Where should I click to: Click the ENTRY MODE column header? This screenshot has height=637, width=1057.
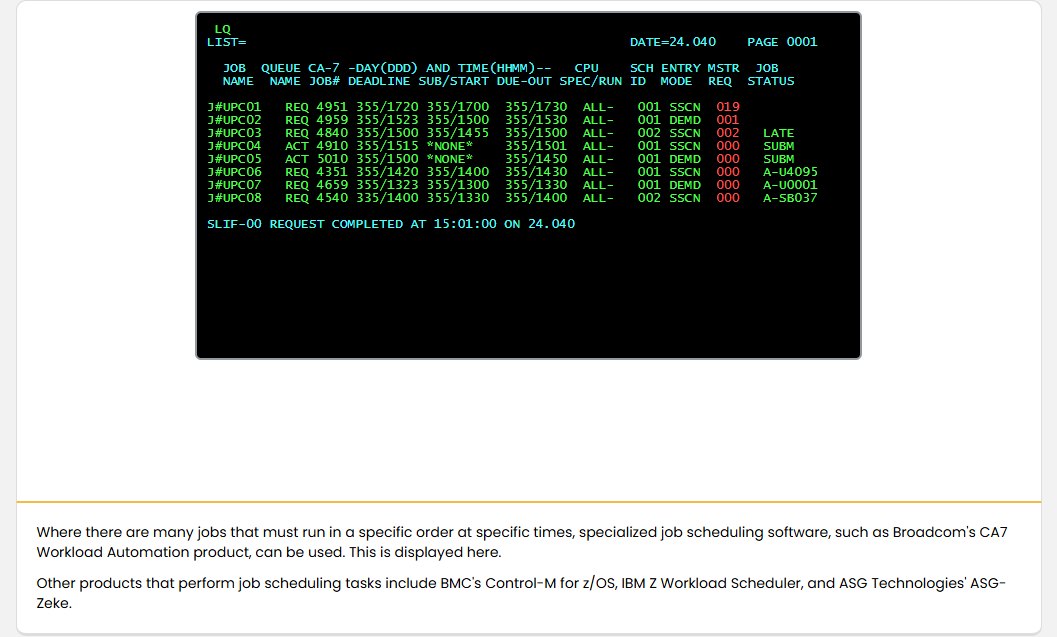[x=681, y=75]
